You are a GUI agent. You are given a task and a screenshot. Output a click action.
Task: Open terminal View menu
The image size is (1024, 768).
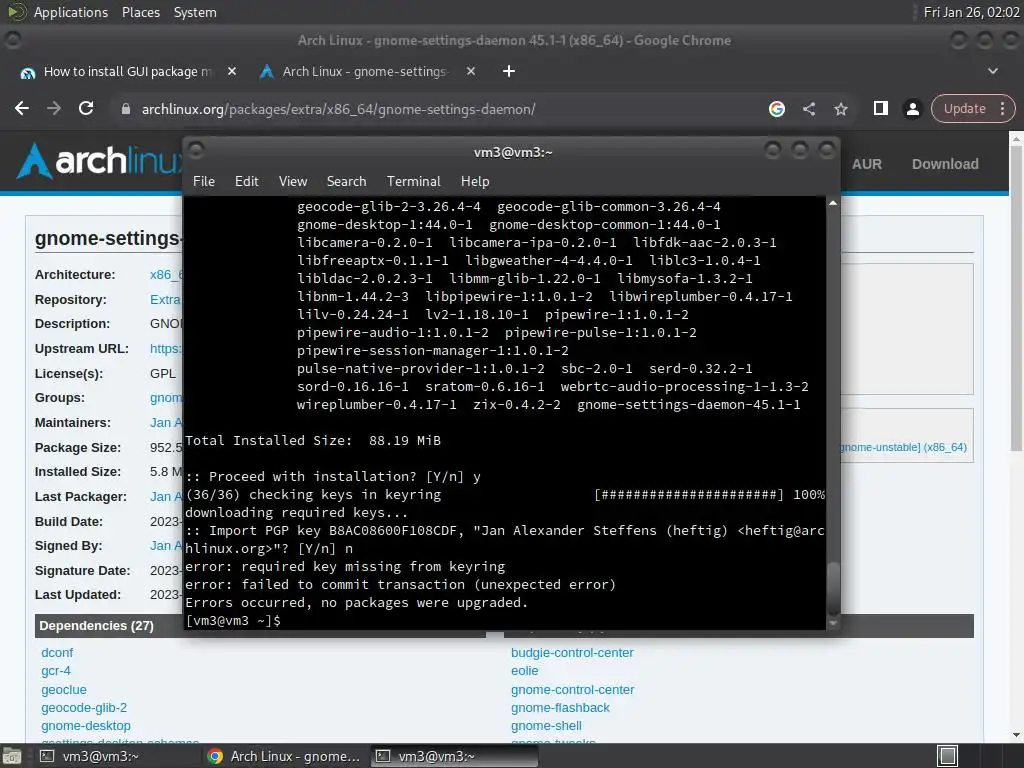[293, 181]
